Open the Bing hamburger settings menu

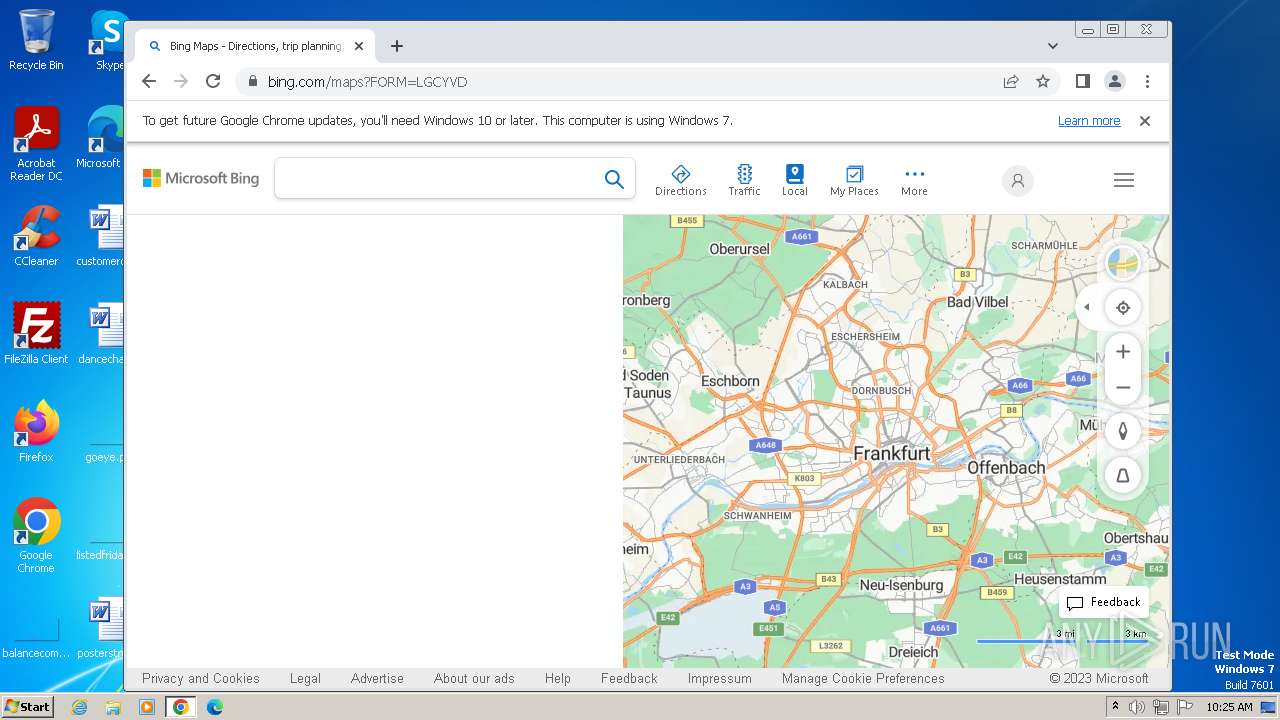coord(1124,180)
